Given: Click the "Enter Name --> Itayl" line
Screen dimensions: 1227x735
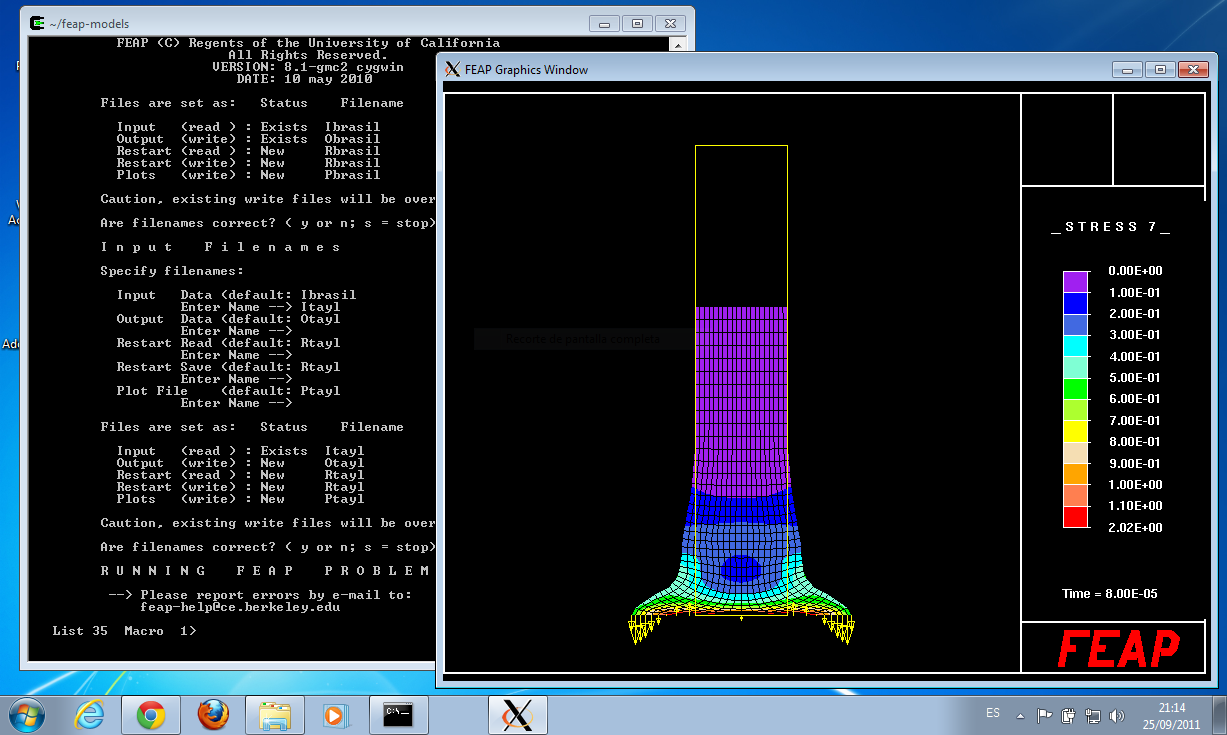Looking at the screenshot, I should pyautogui.click(x=260, y=307).
